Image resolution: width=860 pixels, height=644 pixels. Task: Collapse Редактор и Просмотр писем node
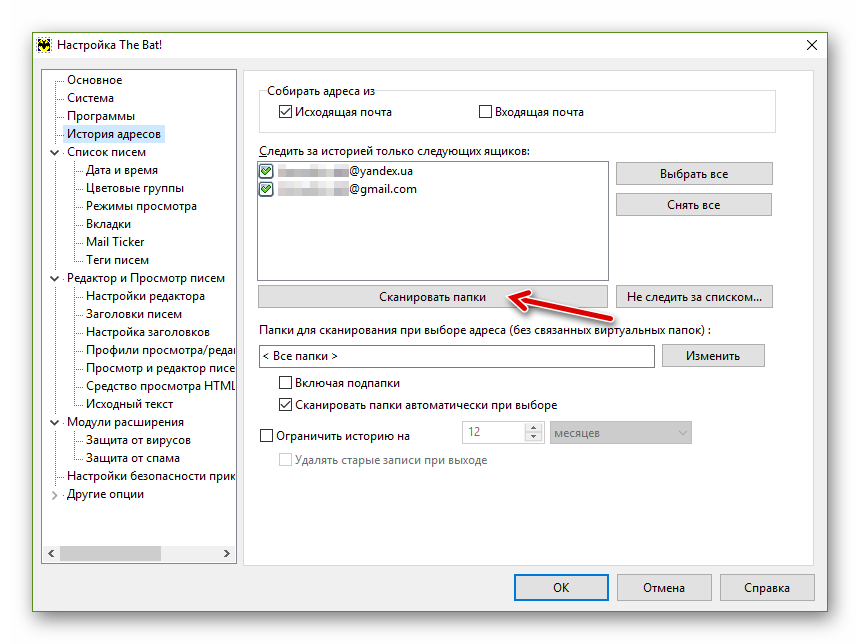pos(54,279)
